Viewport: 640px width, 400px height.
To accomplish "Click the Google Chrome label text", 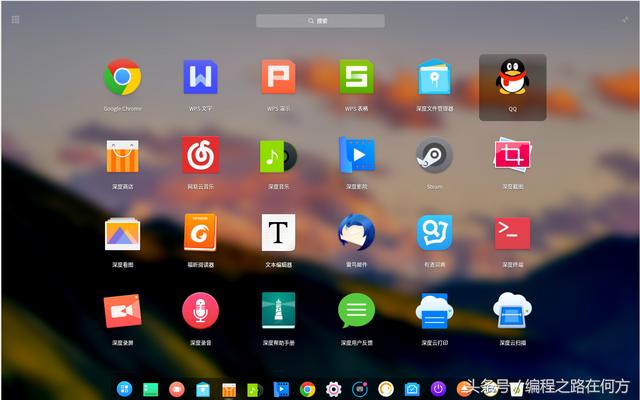I will pyautogui.click(x=122, y=109).
